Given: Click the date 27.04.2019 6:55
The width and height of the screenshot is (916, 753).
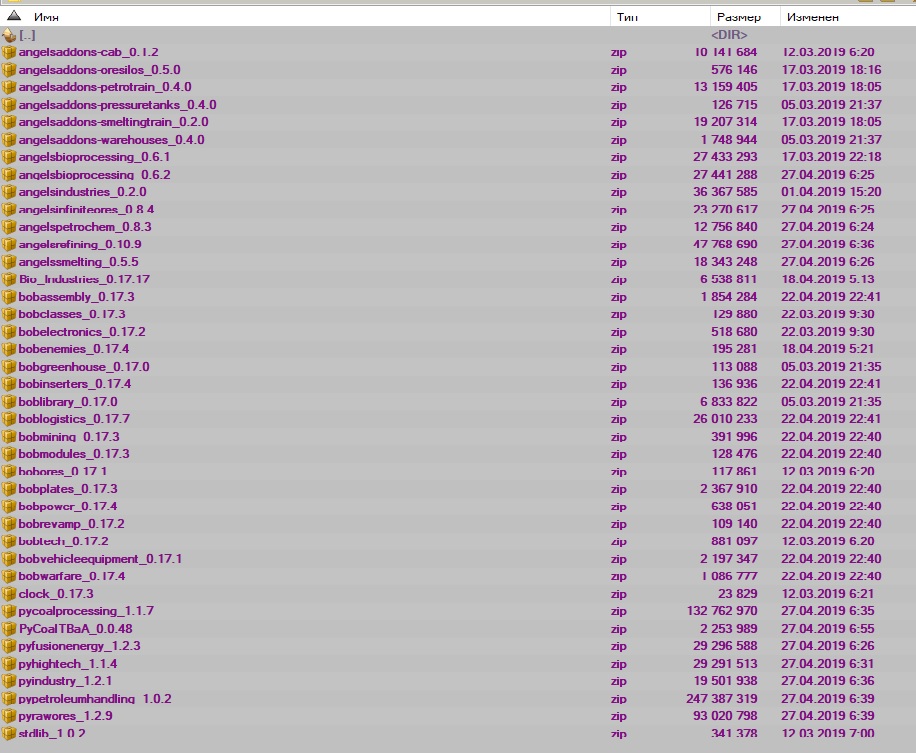Looking at the screenshot, I should click(828, 629).
